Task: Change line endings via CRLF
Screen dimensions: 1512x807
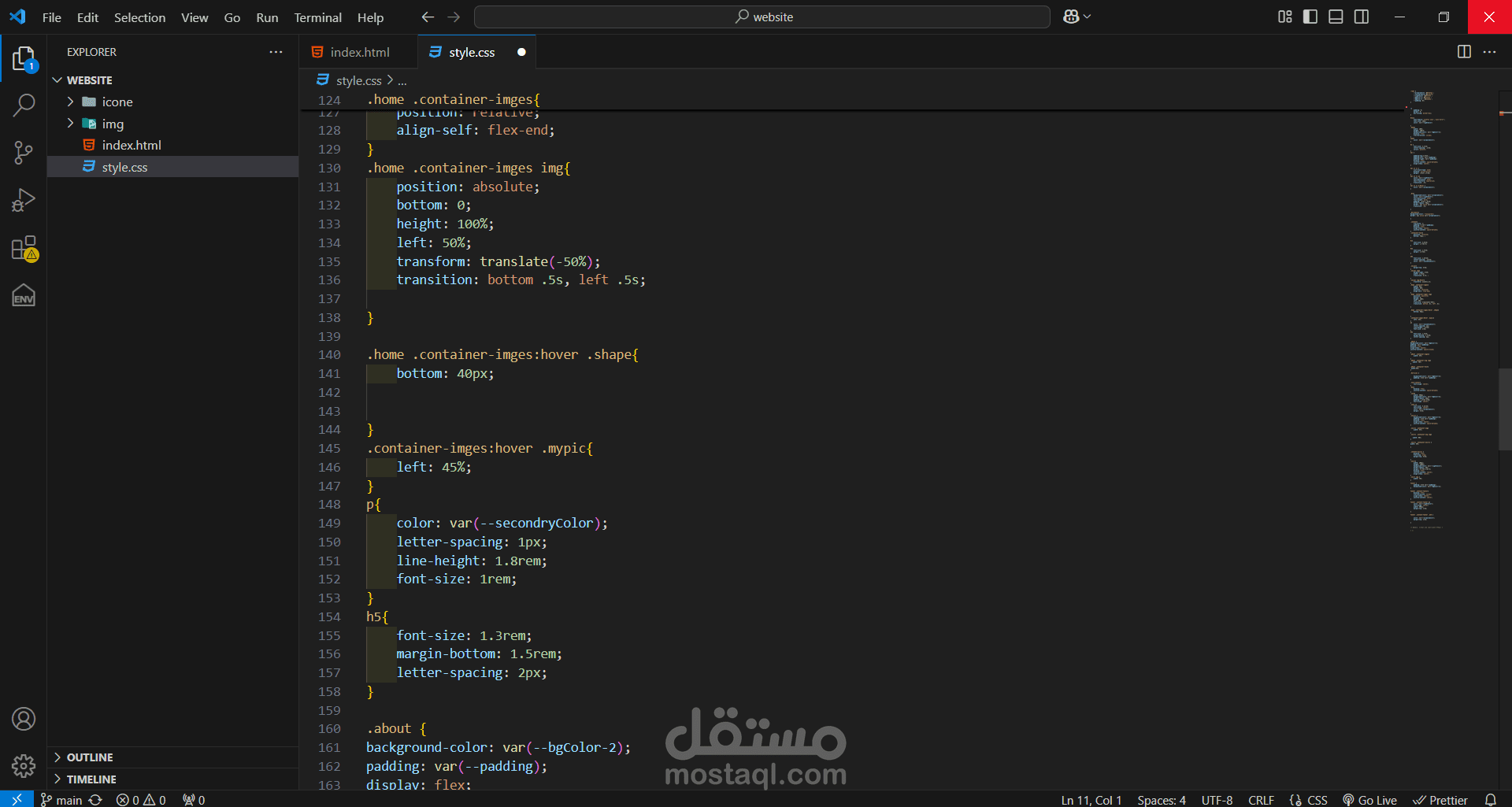Action: (1261, 800)
